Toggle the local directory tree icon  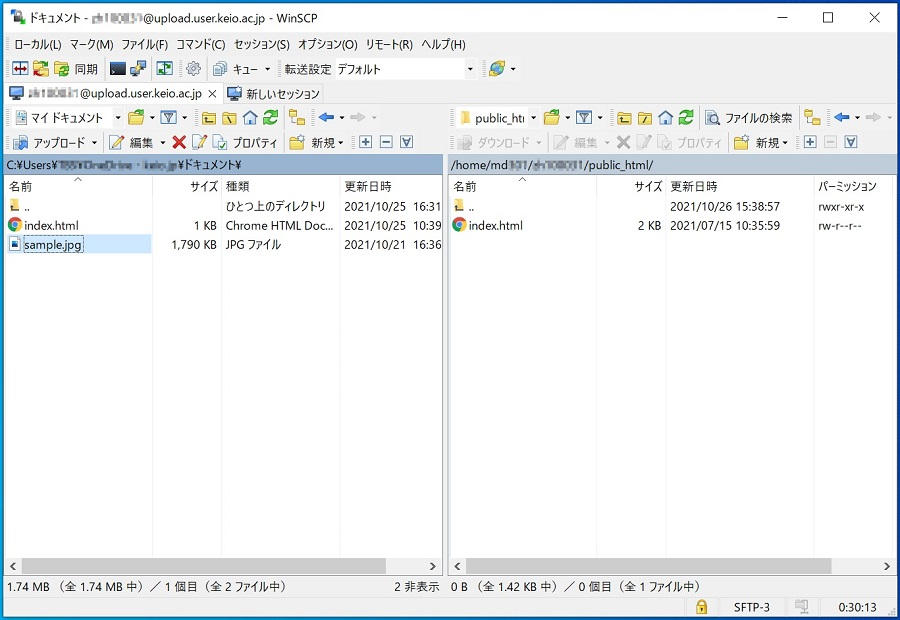tap(296, 118)
